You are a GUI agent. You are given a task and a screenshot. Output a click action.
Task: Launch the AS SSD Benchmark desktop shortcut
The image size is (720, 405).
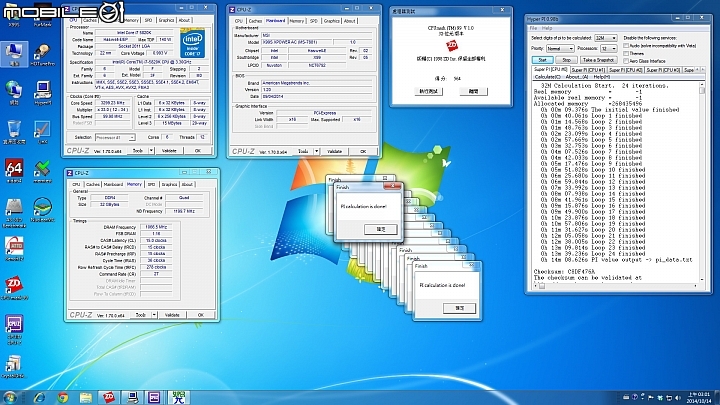(x=14, y=212)
